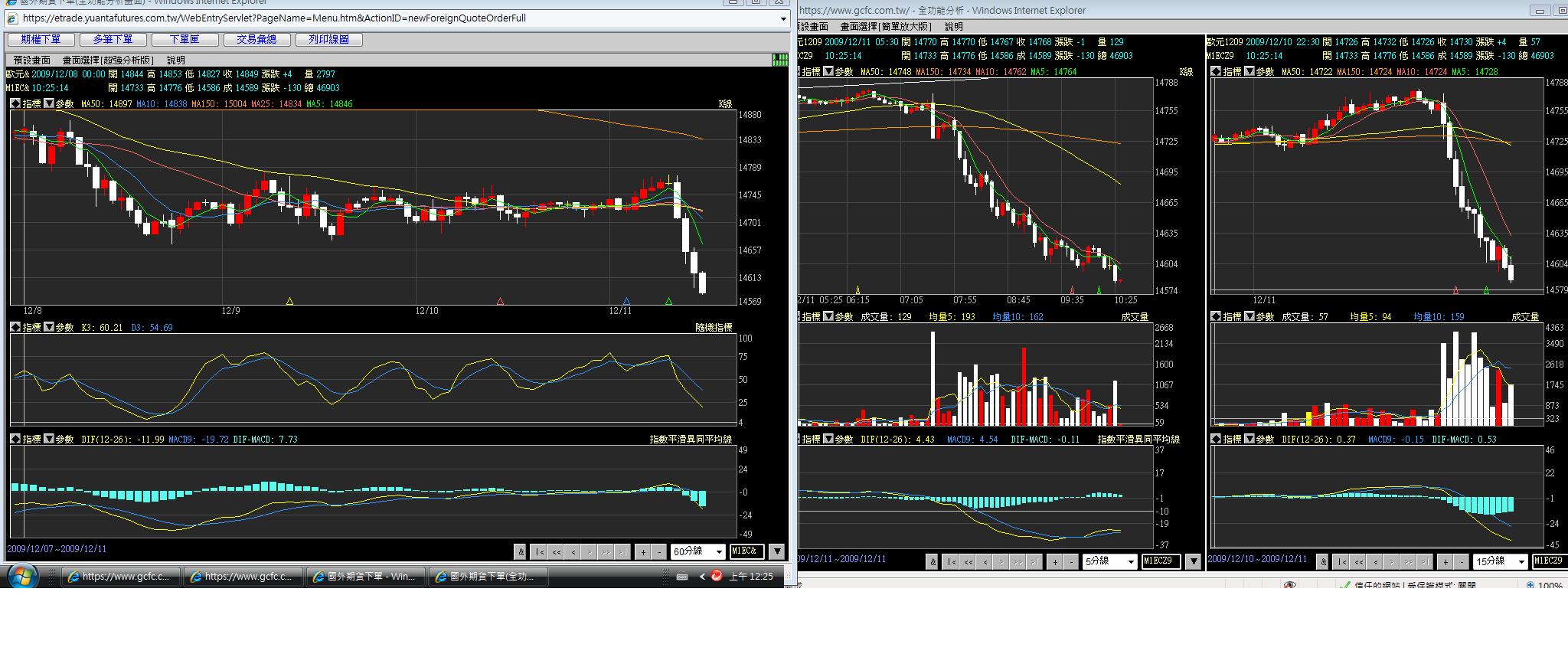Jump to first bar on 5-min chart
This screenshot has width=1568, height=654.
951,562
